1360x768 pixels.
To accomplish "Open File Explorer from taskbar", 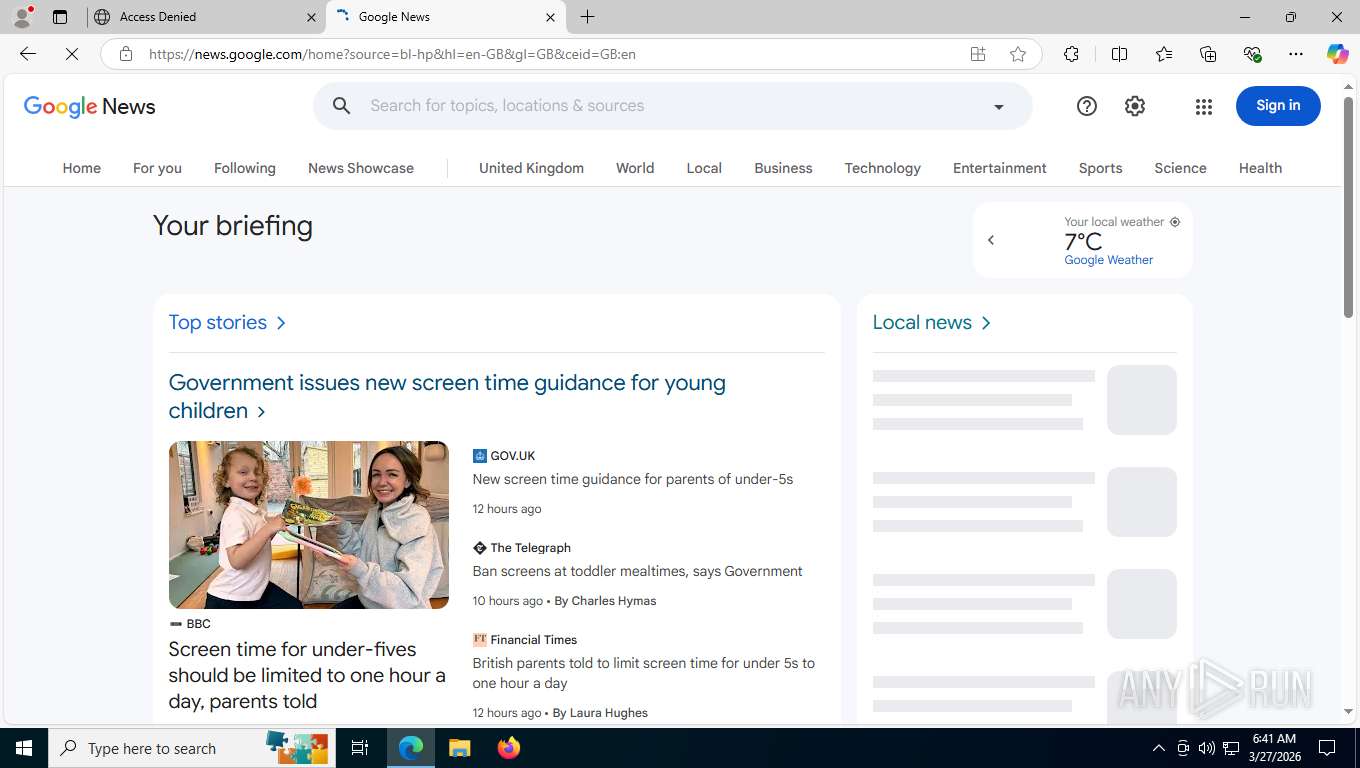I will pyautogui.click(x=459, y=748).
